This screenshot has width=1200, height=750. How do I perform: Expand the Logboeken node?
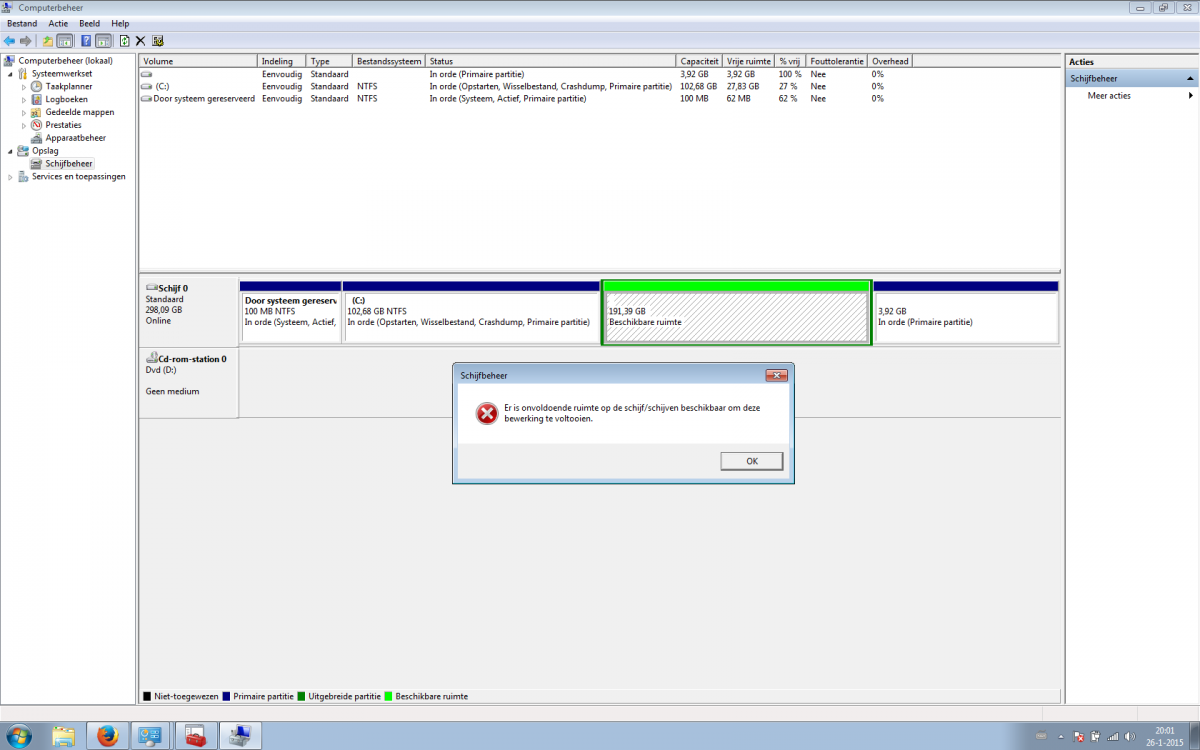point(24,99)
